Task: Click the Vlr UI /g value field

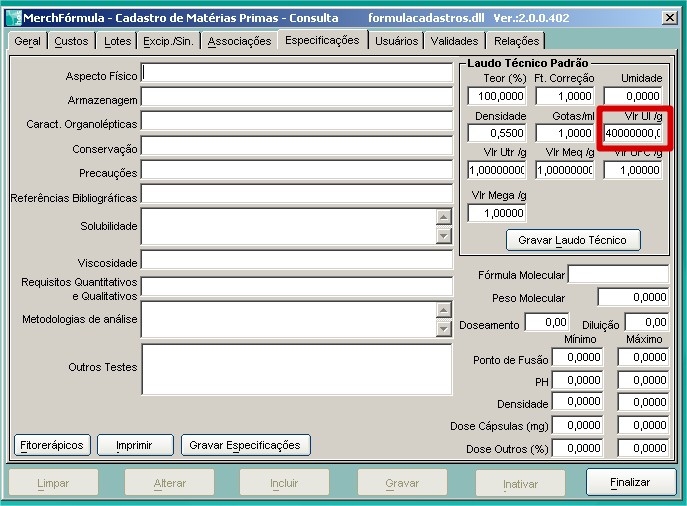Action: click(632, 133)
